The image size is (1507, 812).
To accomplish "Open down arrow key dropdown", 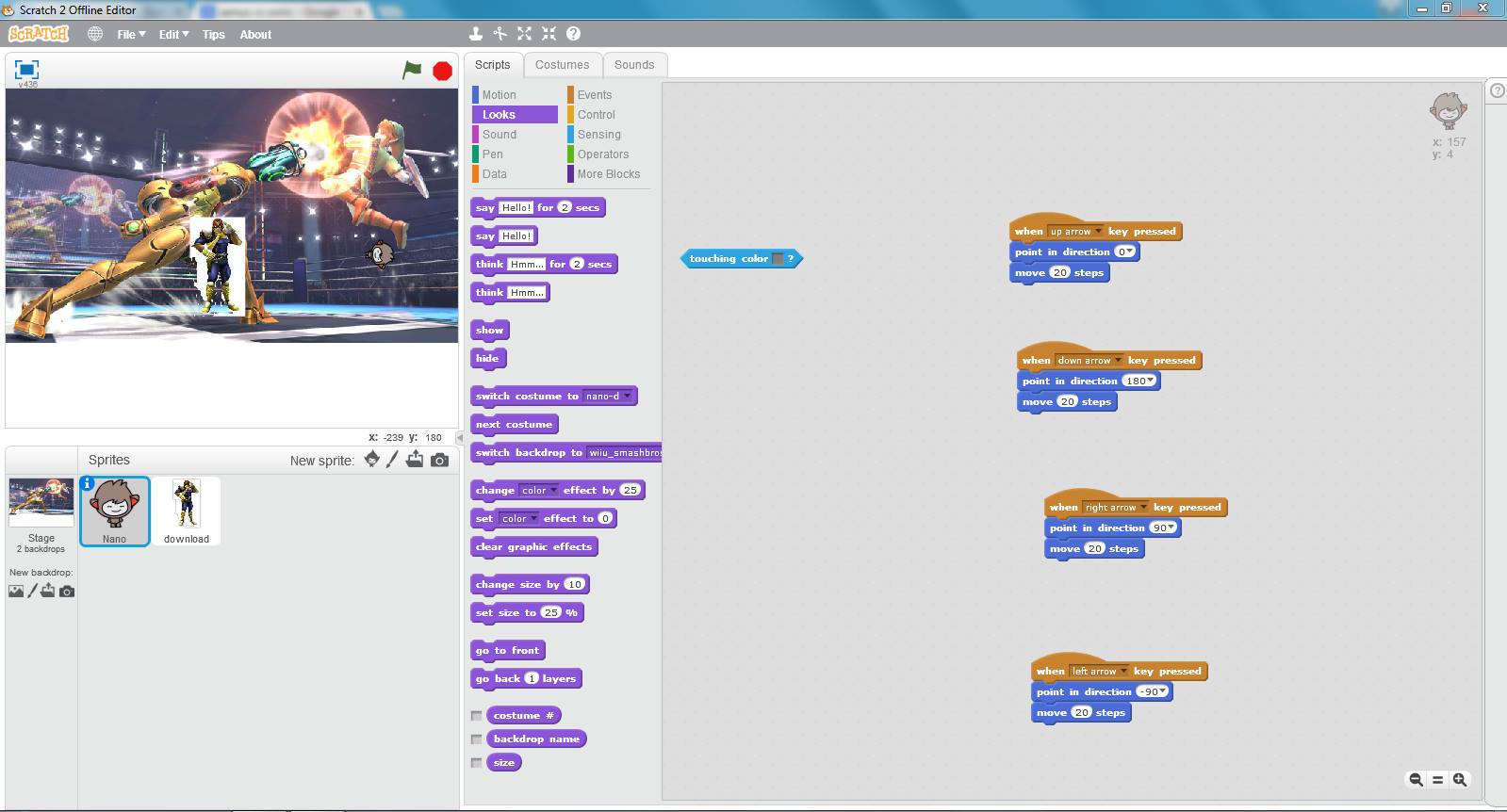I will (1089, 361).
